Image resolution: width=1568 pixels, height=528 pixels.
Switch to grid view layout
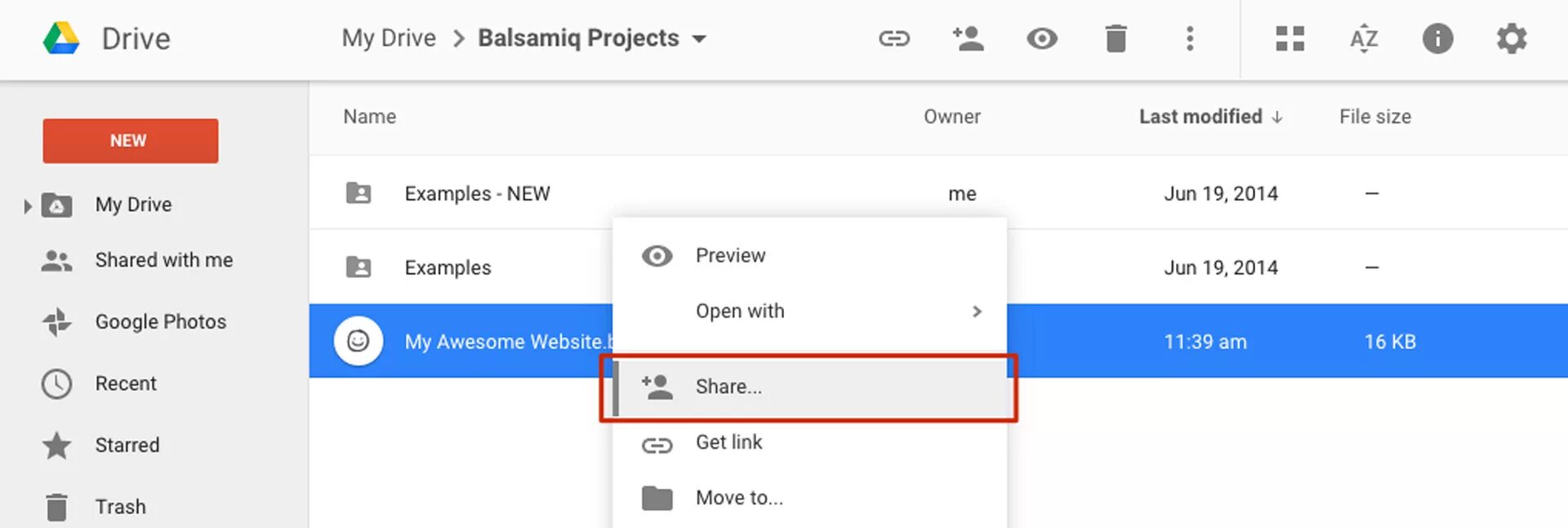point(1290,38)
